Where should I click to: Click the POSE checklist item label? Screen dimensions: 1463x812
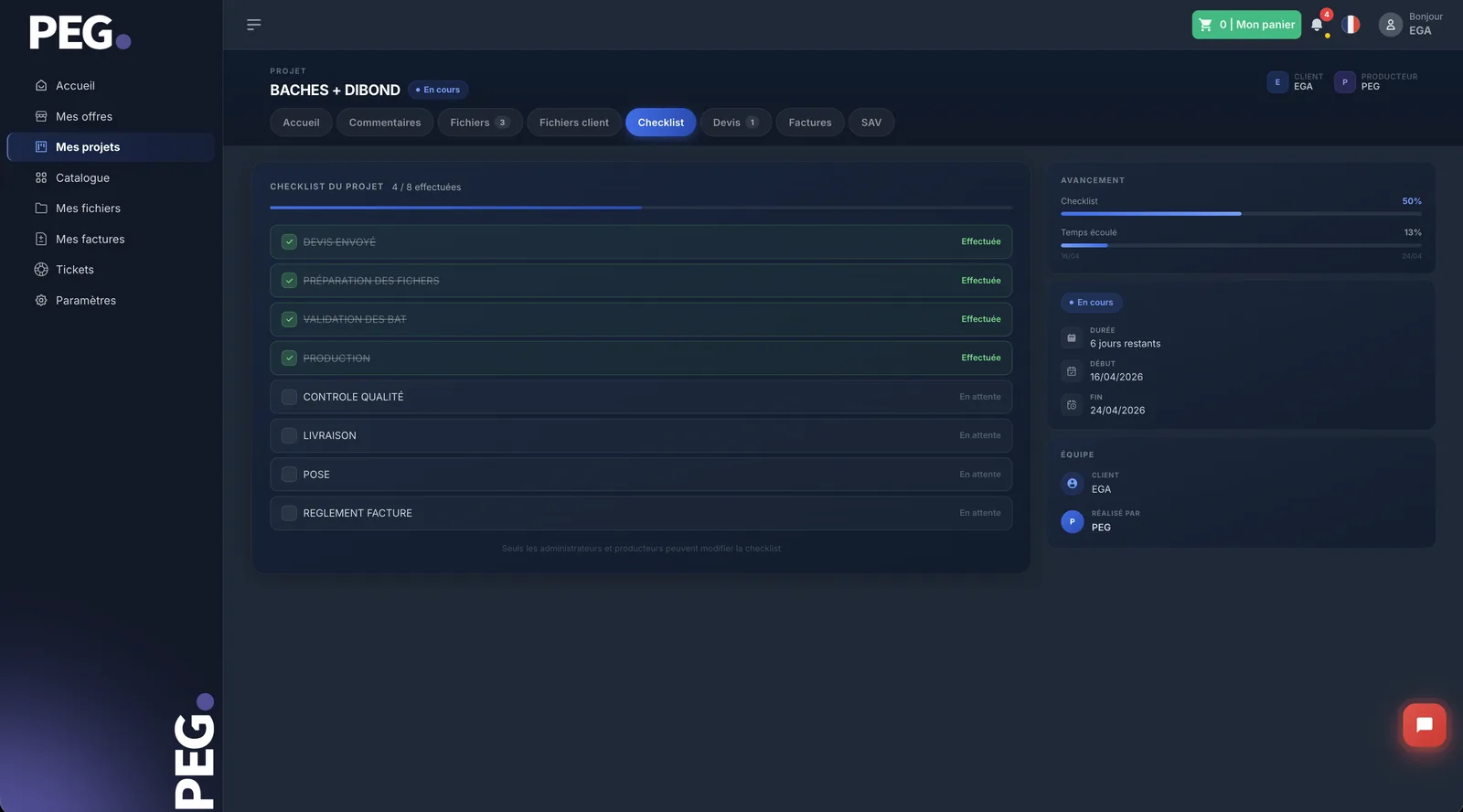(316, 475)
